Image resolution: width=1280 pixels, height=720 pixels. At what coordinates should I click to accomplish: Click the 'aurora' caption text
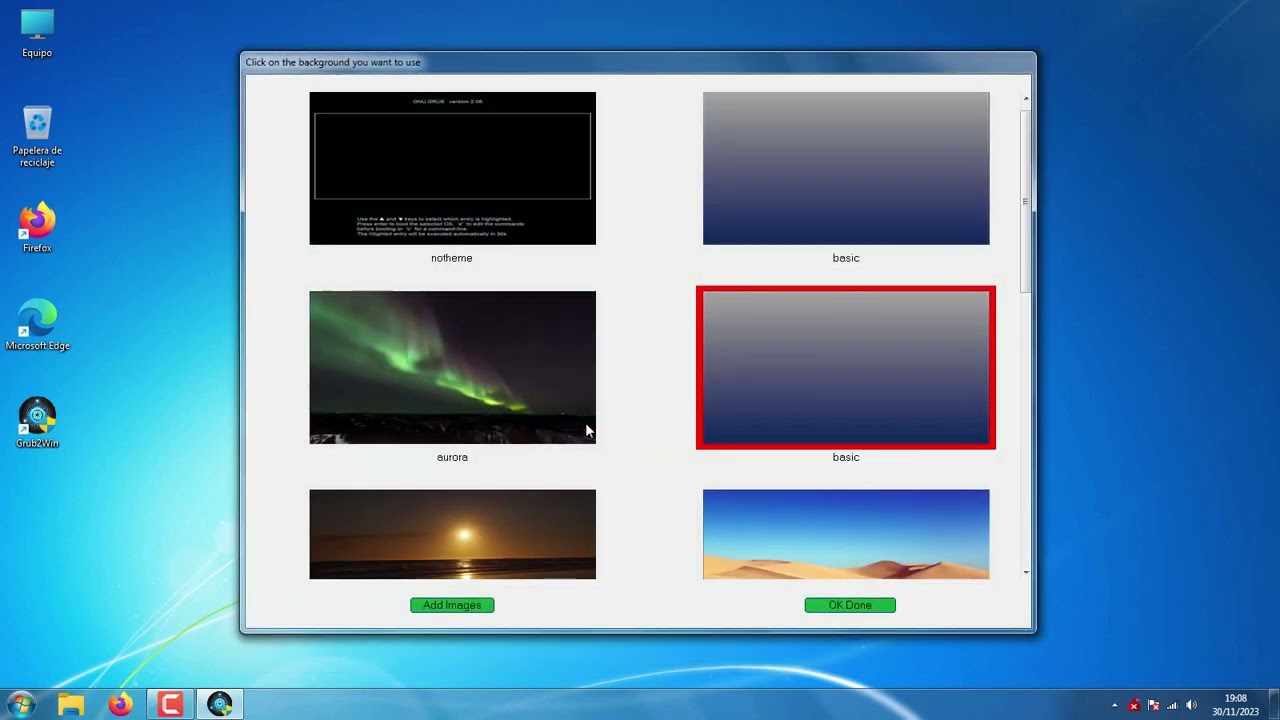point(452,457)
